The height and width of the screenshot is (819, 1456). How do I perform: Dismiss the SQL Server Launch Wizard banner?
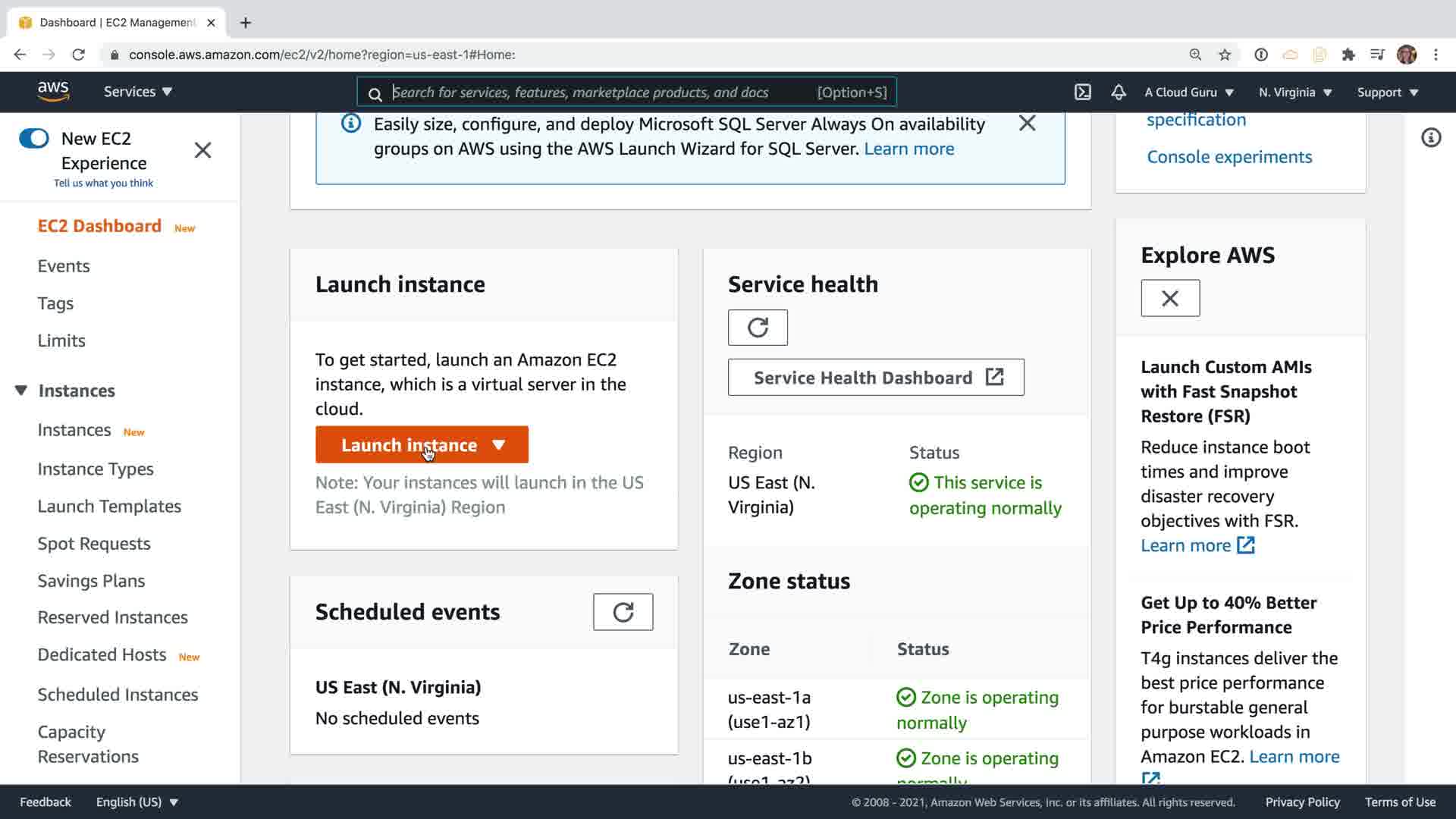[x=1027, y=124]
